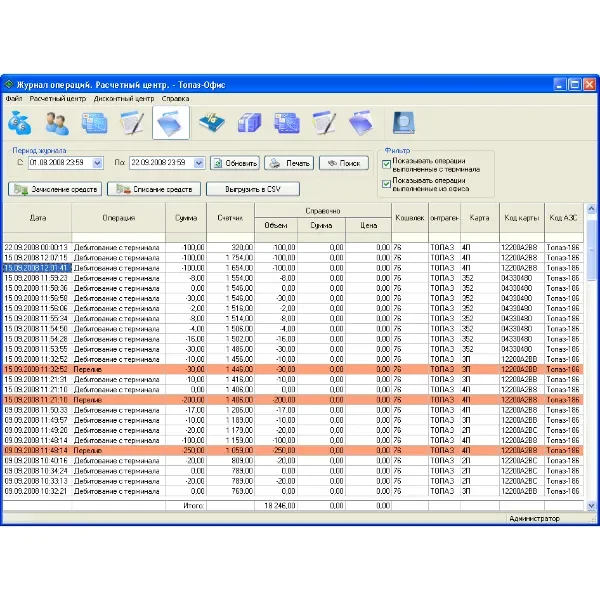Expand the start date dropdown
This screenshot has width=600, height=600.
98,163
